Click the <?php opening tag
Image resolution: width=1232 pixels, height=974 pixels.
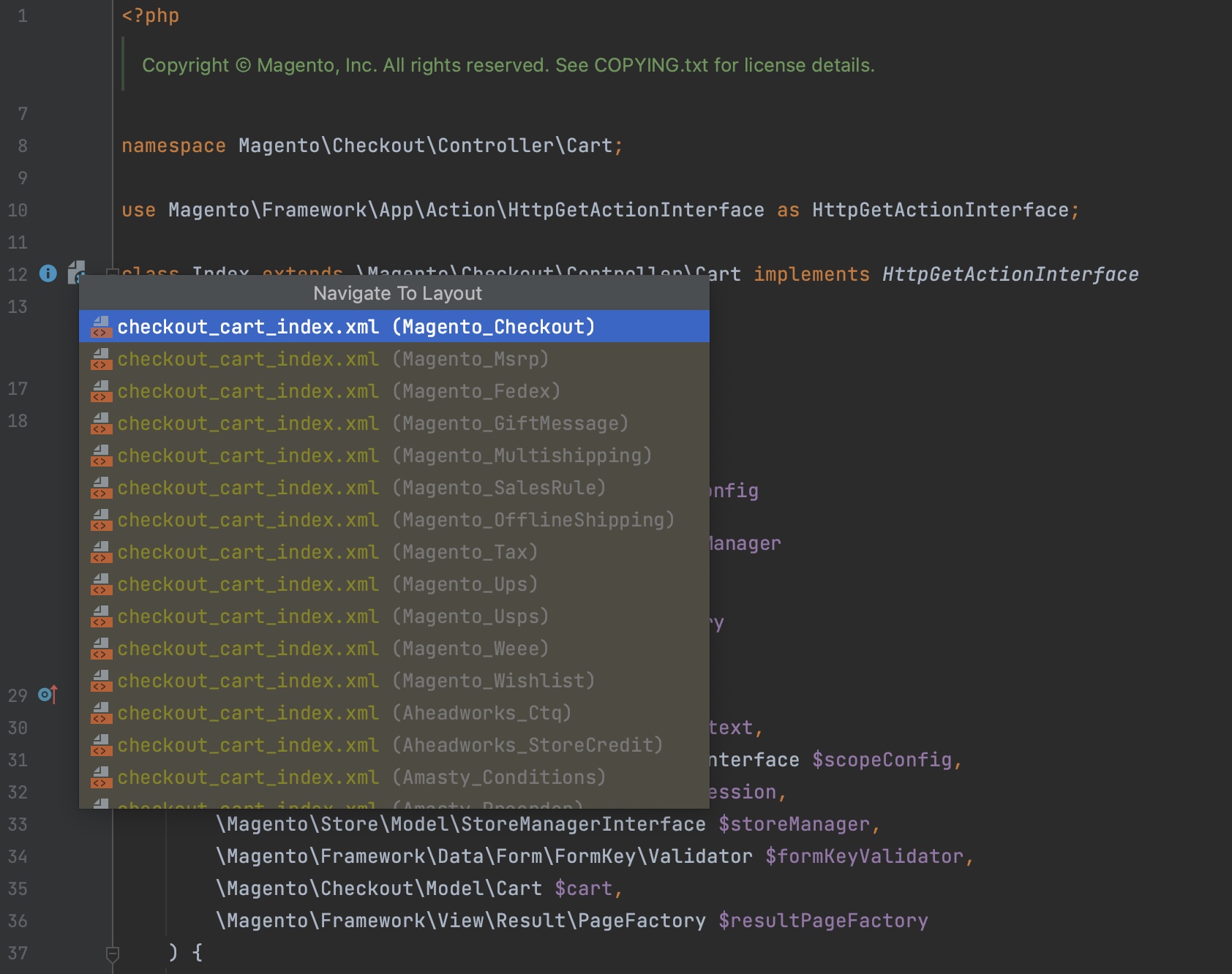coord(150,15)
